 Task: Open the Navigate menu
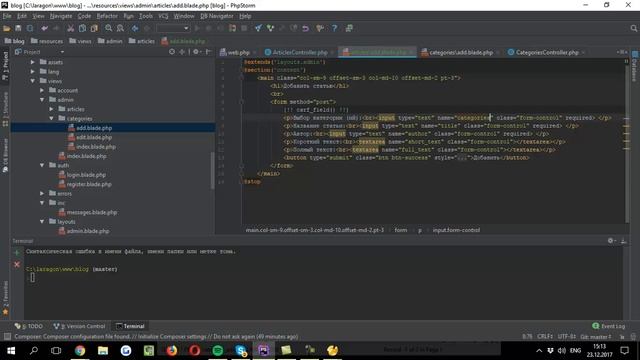[x=61, y=16]
